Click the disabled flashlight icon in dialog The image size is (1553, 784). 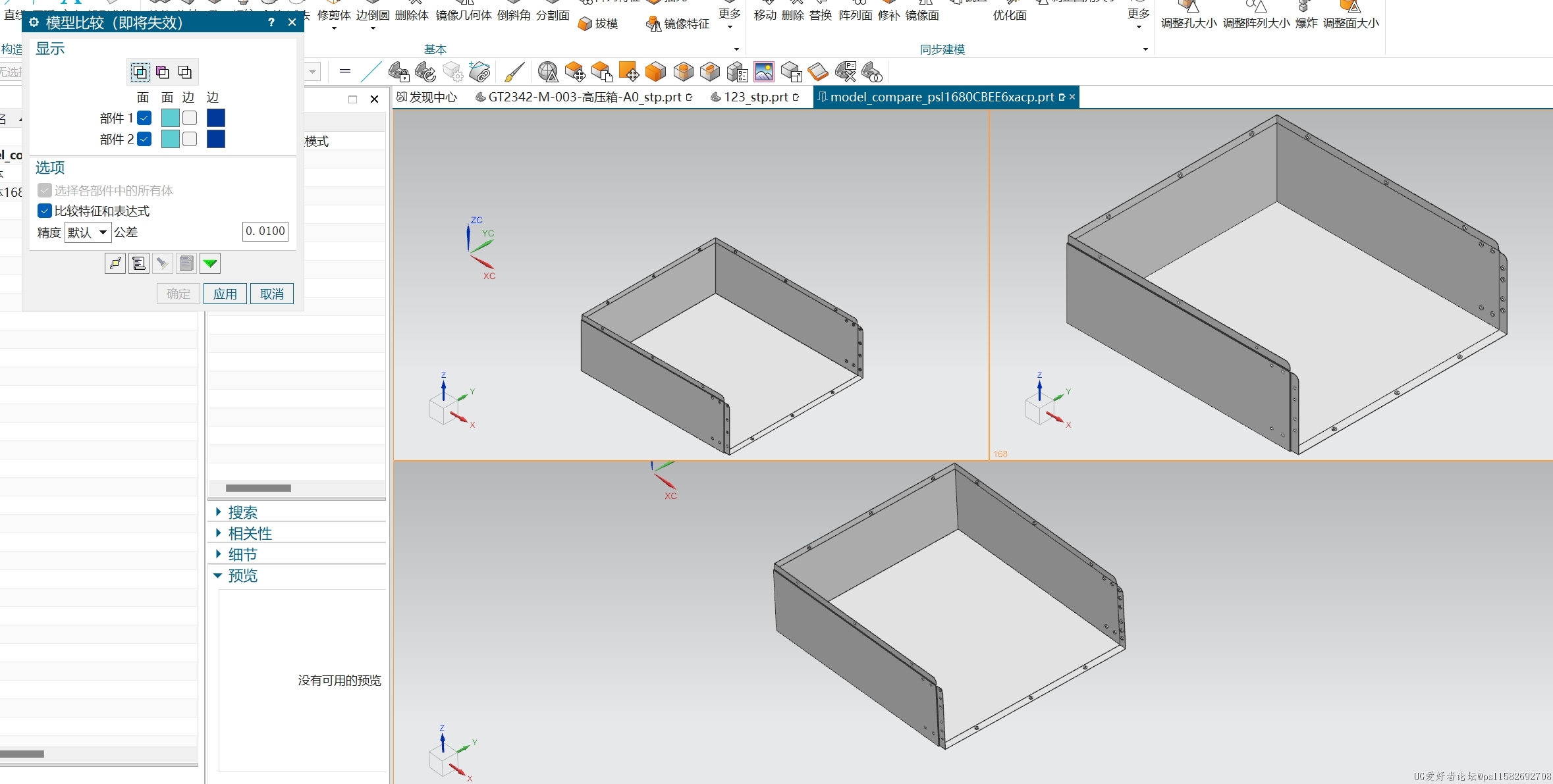click(x=163, y=263)
